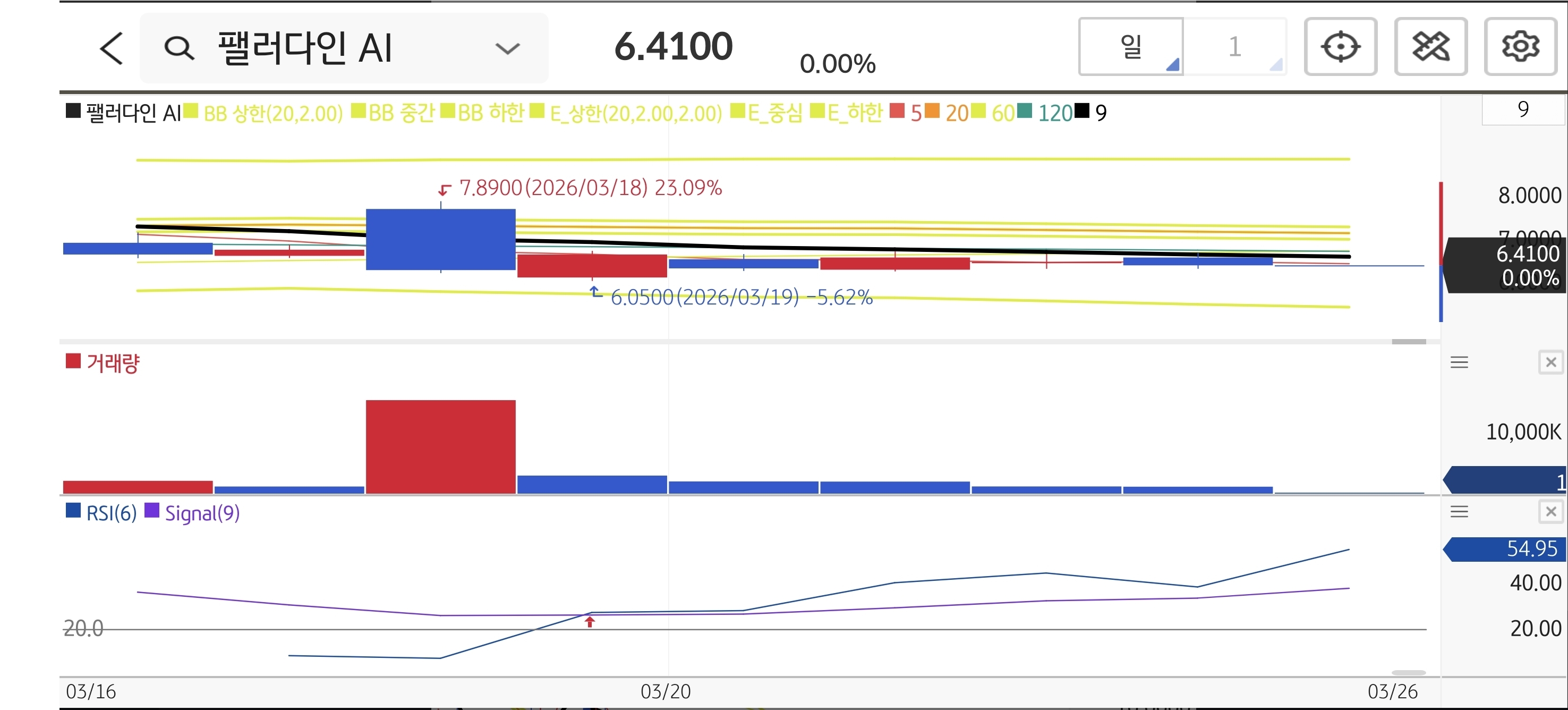Viewport: 1568px width, 710px height.
Task: Expand the 팰러다인 AI stock dropdown
Action: click(507, 48)
